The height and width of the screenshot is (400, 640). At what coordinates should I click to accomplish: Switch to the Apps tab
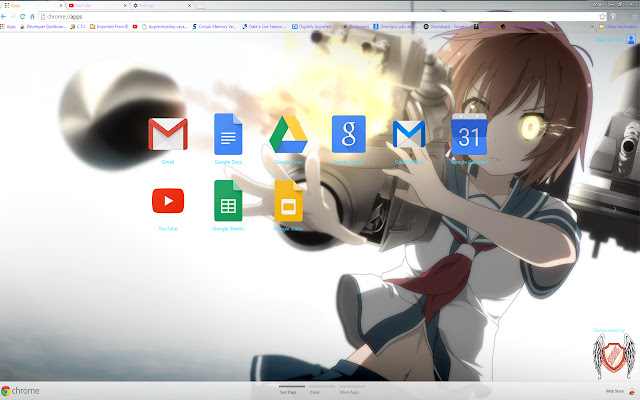pyautogui.click(x=31, y=5)
